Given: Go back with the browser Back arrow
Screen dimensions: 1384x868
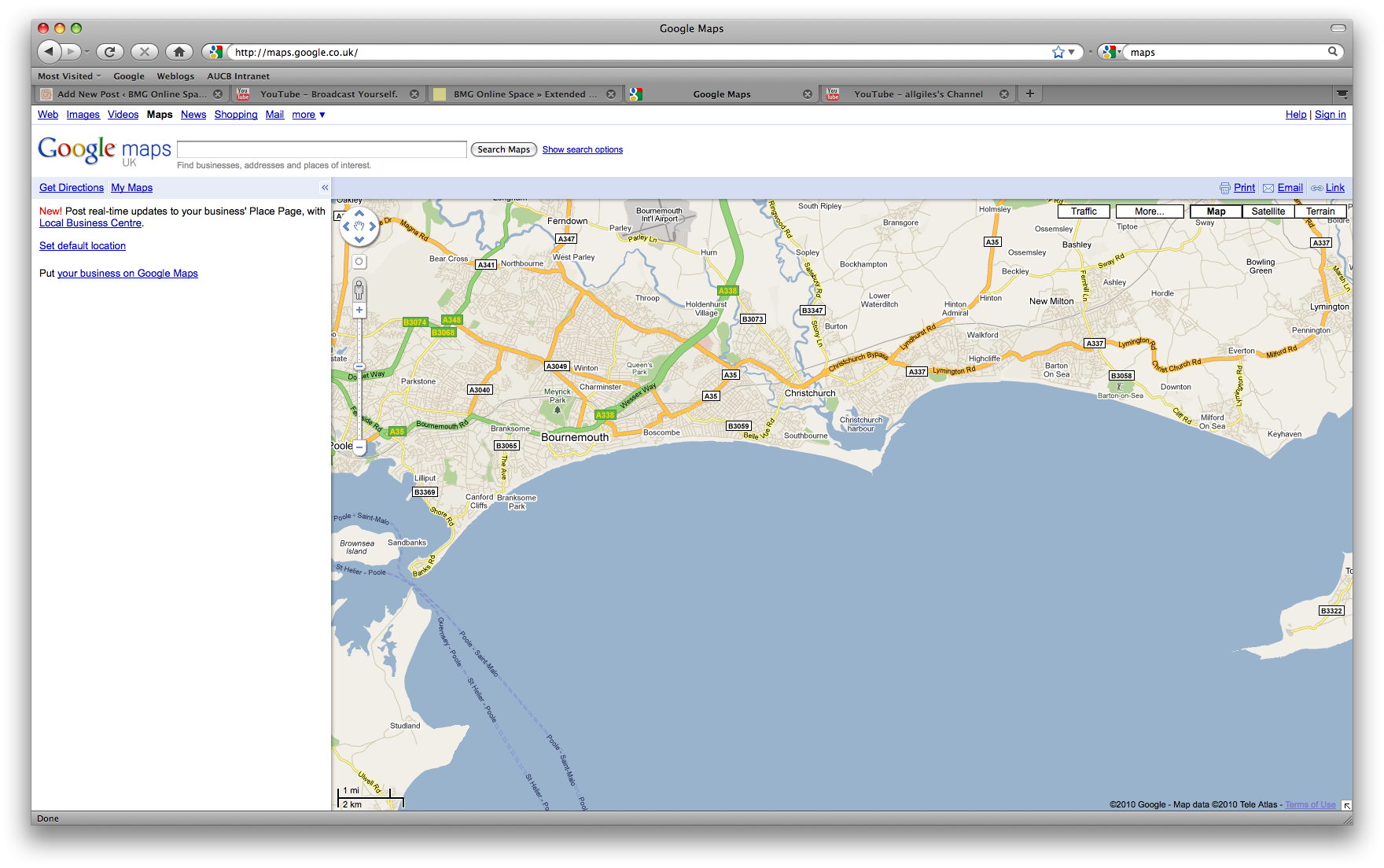Looking at the screenshot, I should (49, 52).
